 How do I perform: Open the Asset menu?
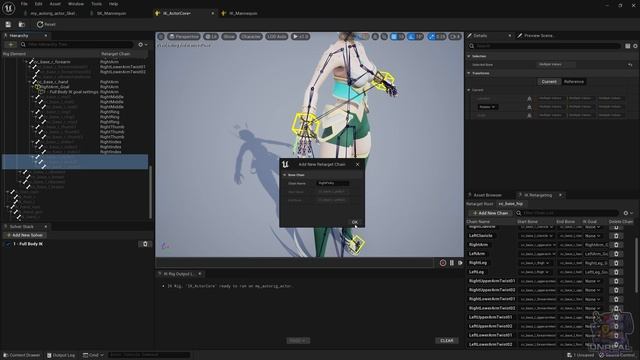[55, 4]
